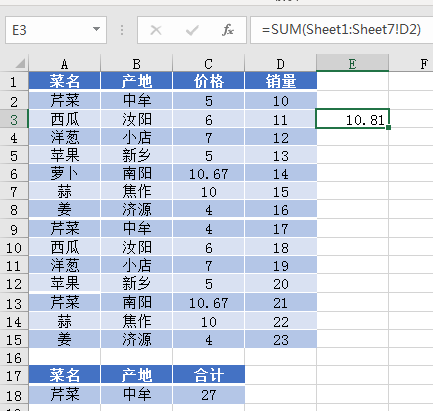This screenshot has width=433, height=411.
Task: Select column D header
Action: point(280,63)
